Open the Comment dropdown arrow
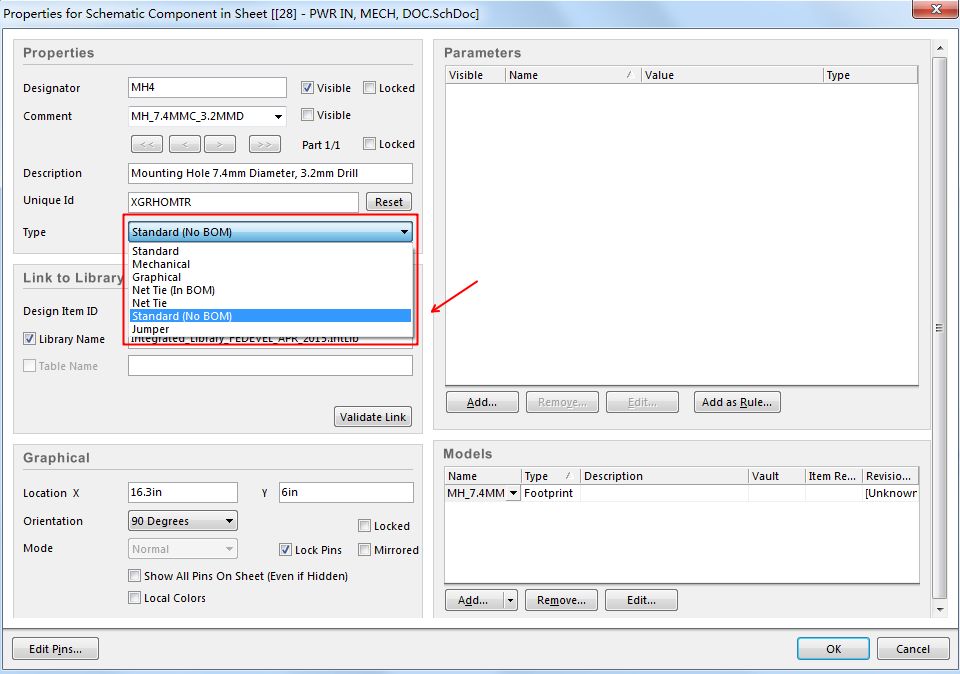 point(279,116)
